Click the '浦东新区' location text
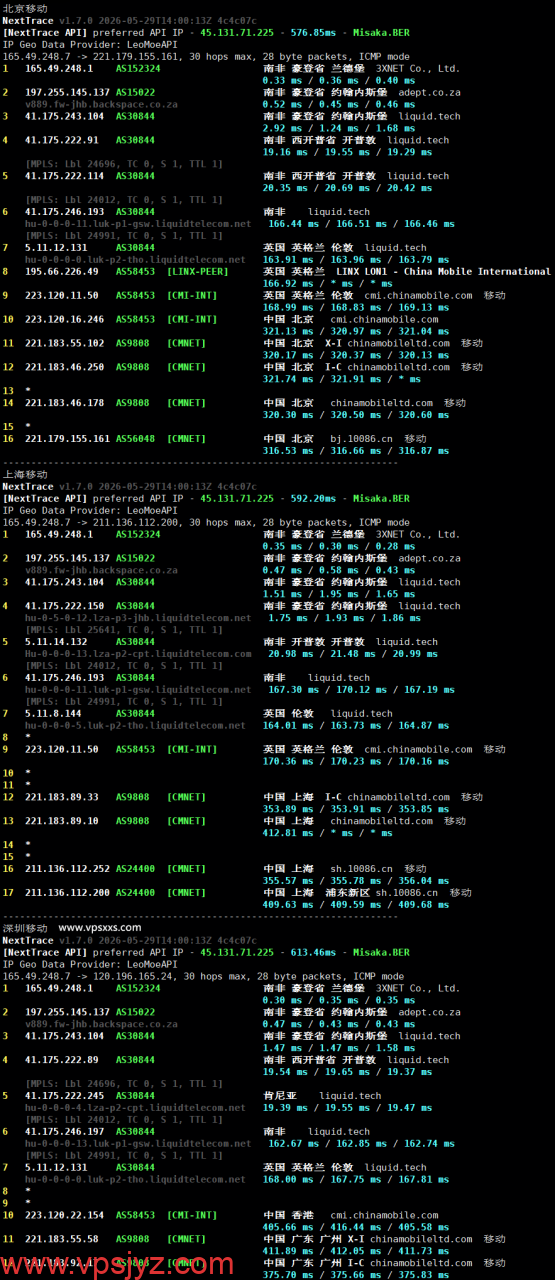Image resolution: width=555 pixels, height=1280 pixels. click(x=348, y=893)
